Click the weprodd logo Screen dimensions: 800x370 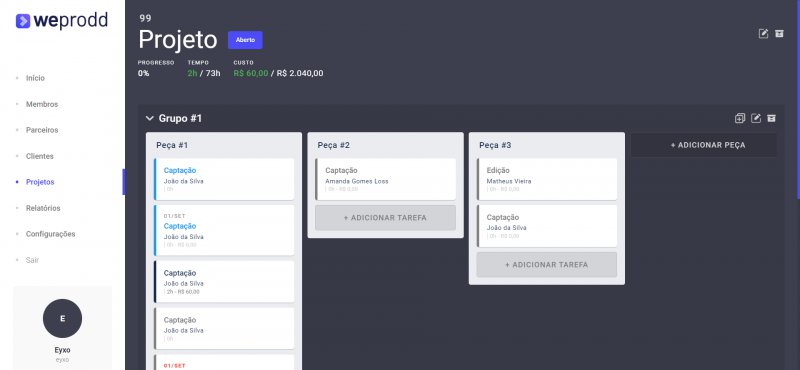62,20
